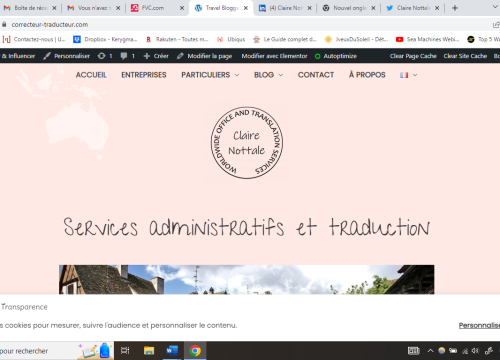Screen dimensions: 500x360
Task: Close the Travel Blogger tab
Action: pos(246,8)
